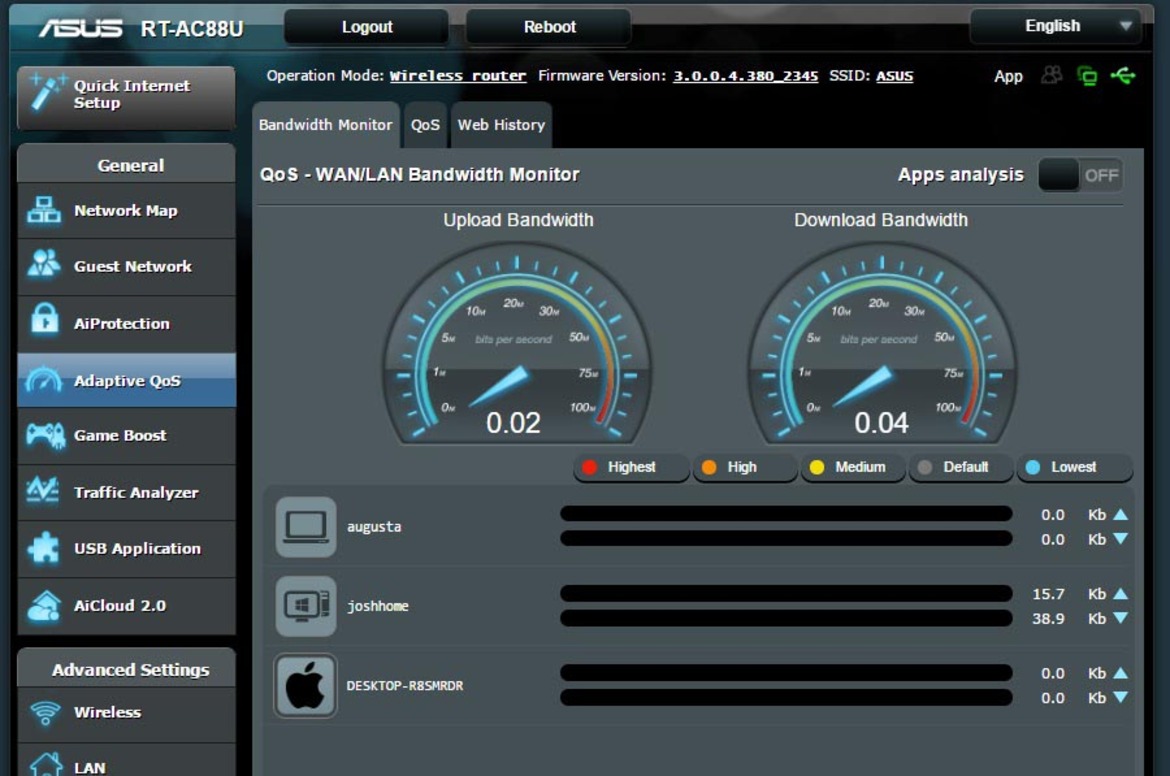Click the augusta upload bandwidth bar
This screenshot has width=1170, height=776.
click(786, 513)
